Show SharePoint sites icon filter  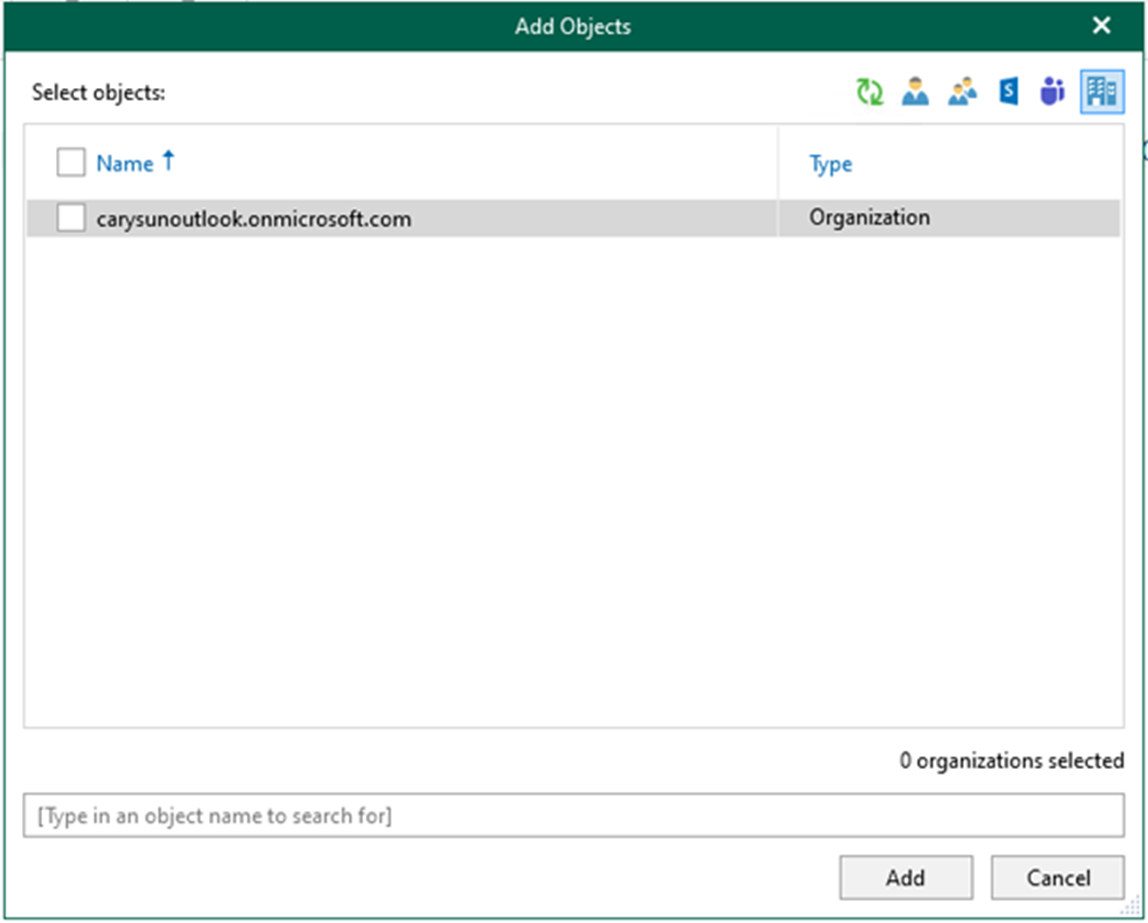[1008, 92]
